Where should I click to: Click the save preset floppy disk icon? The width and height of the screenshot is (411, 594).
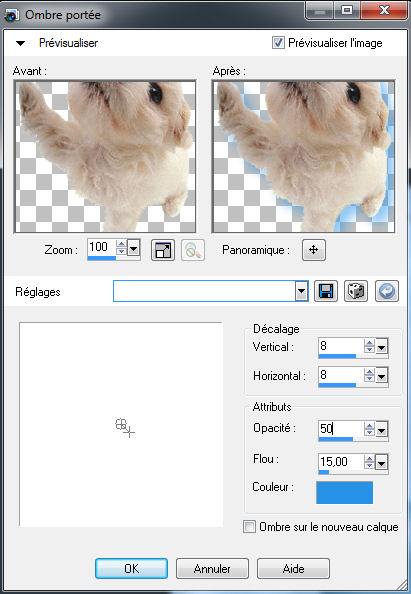[x=326, y=291]
